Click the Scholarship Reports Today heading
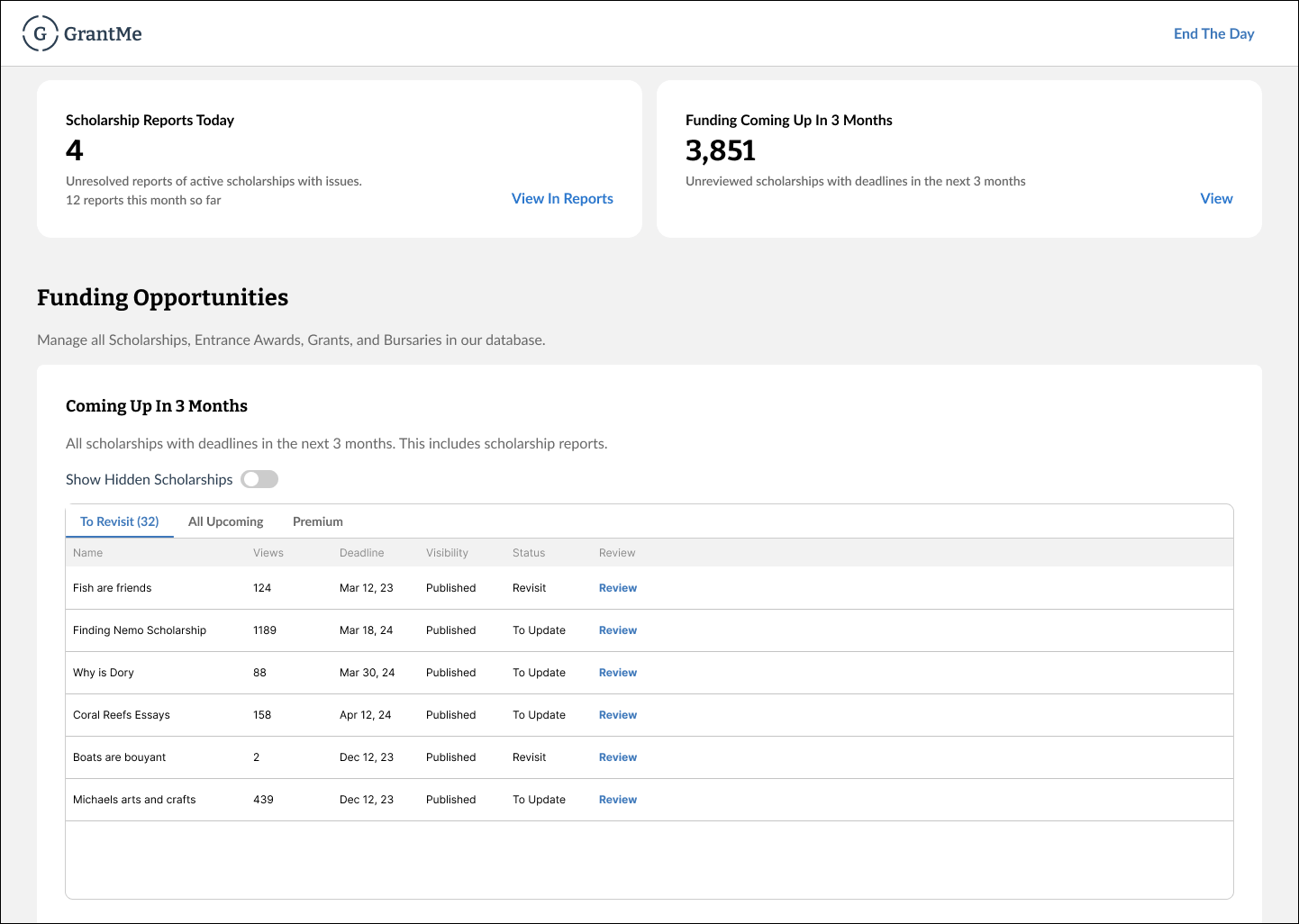This screenshot has height=924, width=1299. tap(150, 120)
